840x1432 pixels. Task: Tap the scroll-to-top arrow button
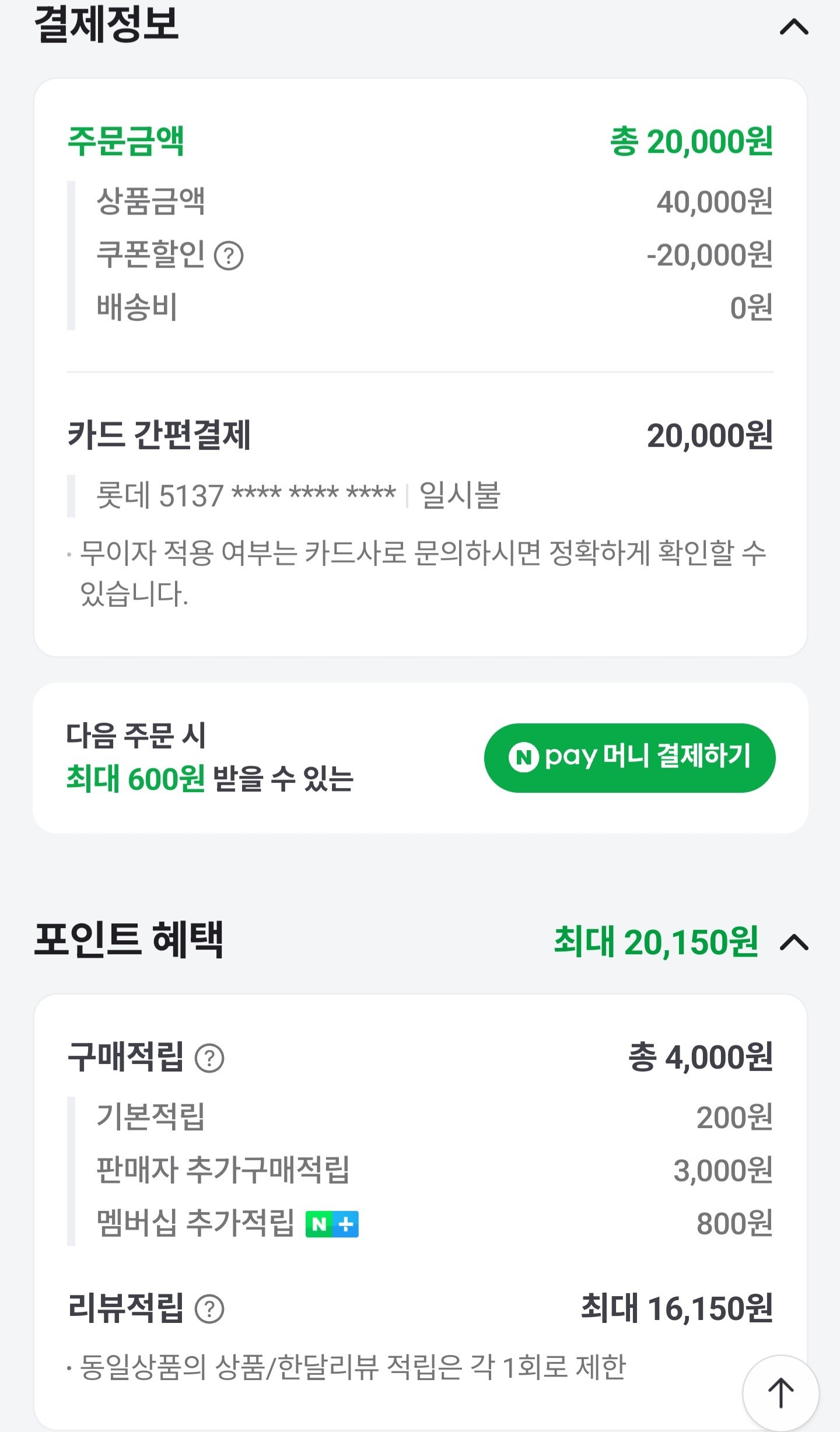[780, 1393]
